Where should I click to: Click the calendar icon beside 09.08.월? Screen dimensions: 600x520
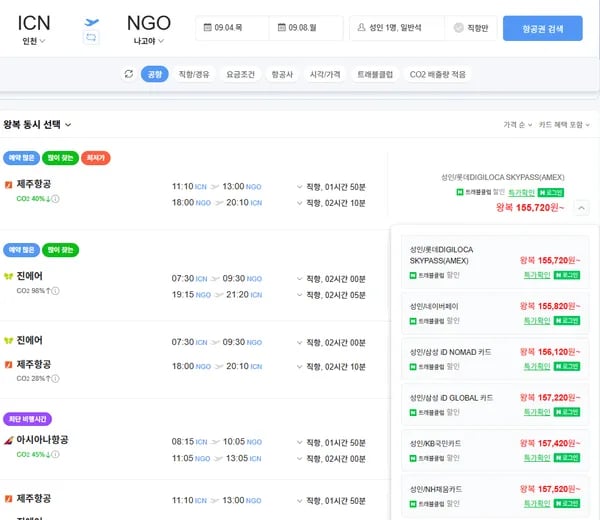pyautogui.click(x=282, y=28)
